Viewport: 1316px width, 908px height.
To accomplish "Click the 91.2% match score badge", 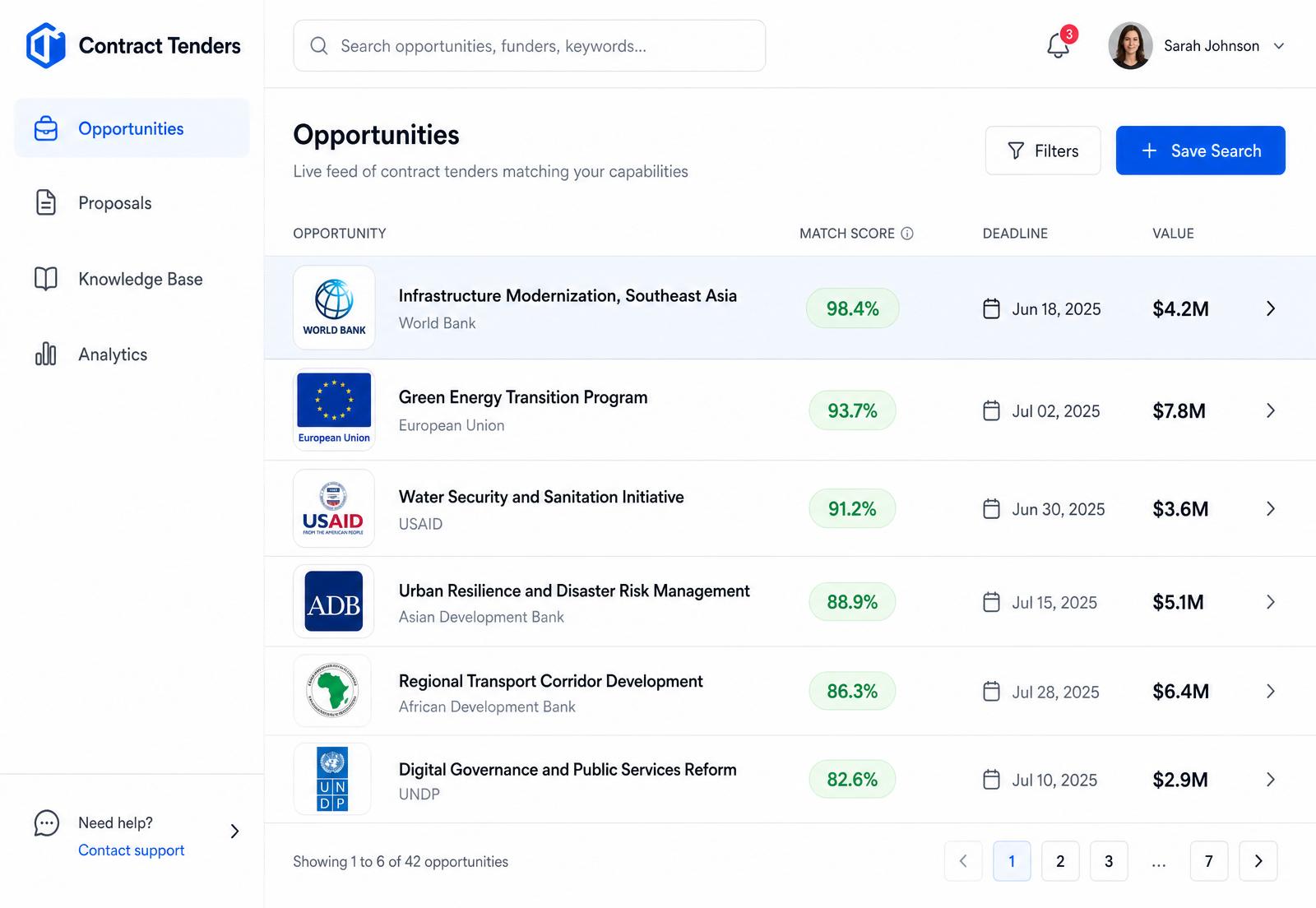I will [853, 509].
